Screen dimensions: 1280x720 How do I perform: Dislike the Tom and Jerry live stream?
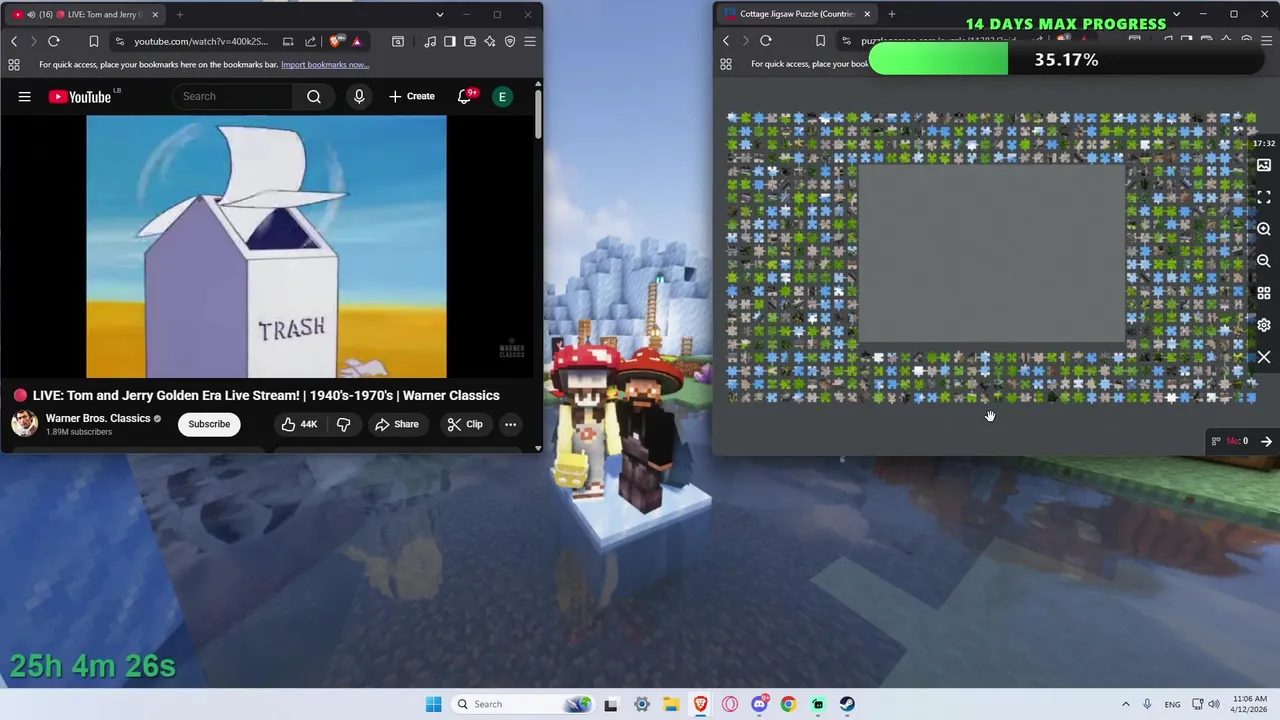[x=343, y=424]
